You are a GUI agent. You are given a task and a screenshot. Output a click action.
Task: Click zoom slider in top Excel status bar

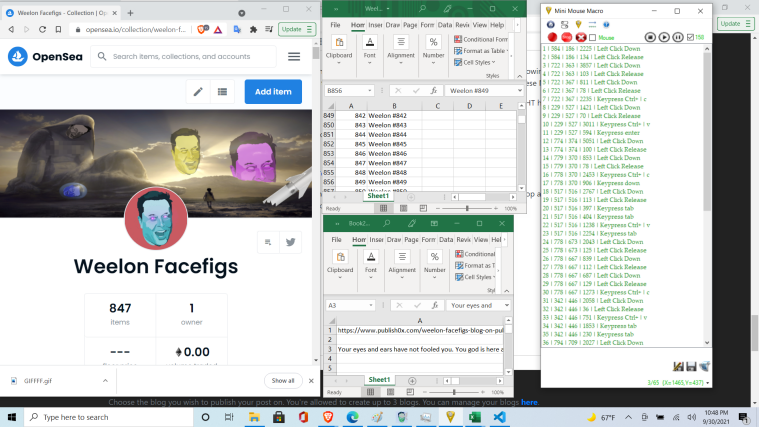pos(467,208)
